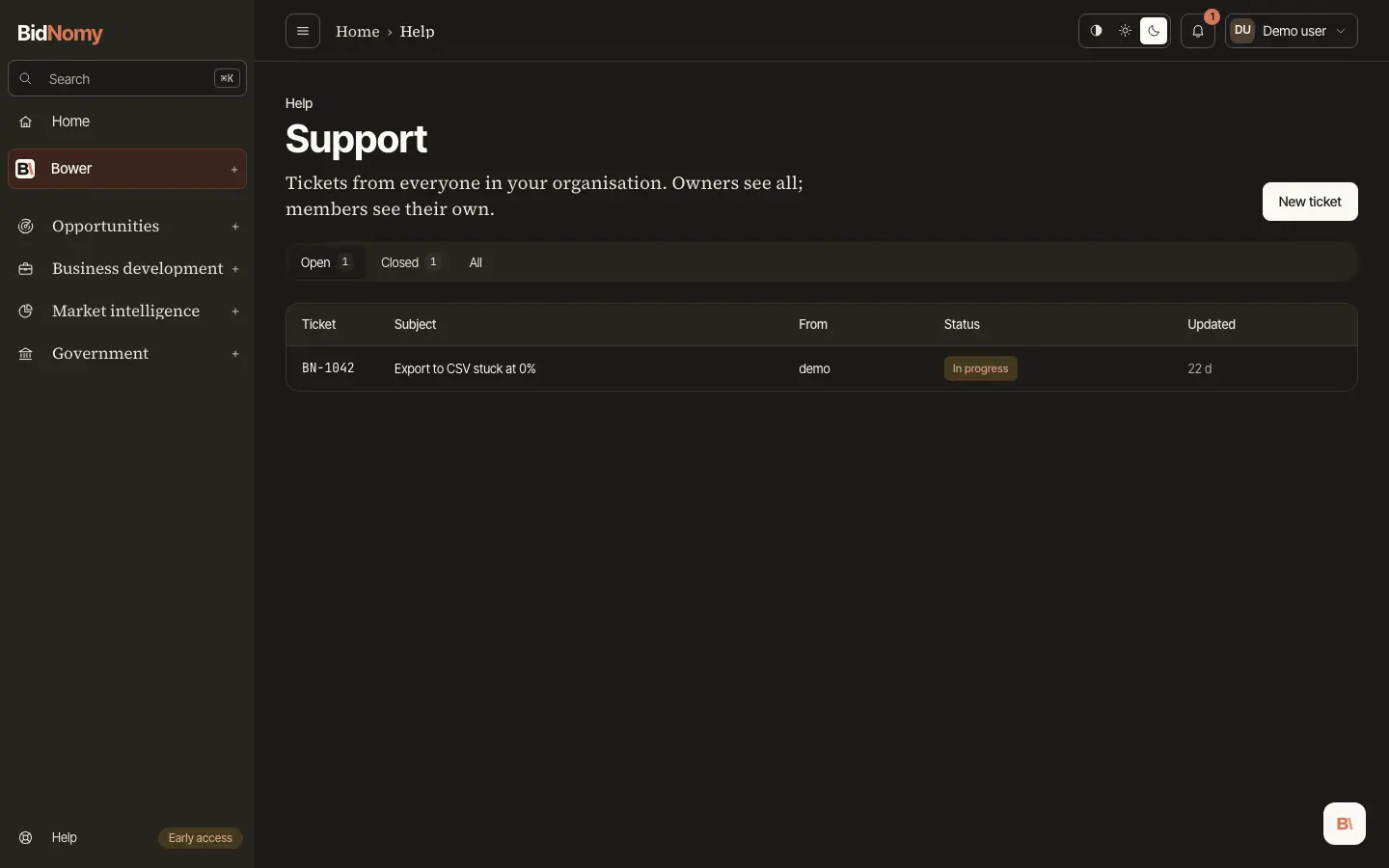This screenshot has width=1389, height=868.
Task: Select the Open tickets tab
Action: [x=326, y=262]
